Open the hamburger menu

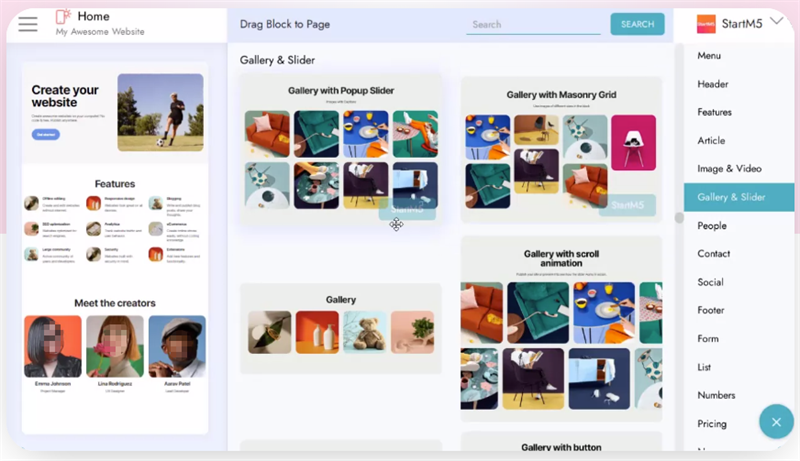click(28, 24)
